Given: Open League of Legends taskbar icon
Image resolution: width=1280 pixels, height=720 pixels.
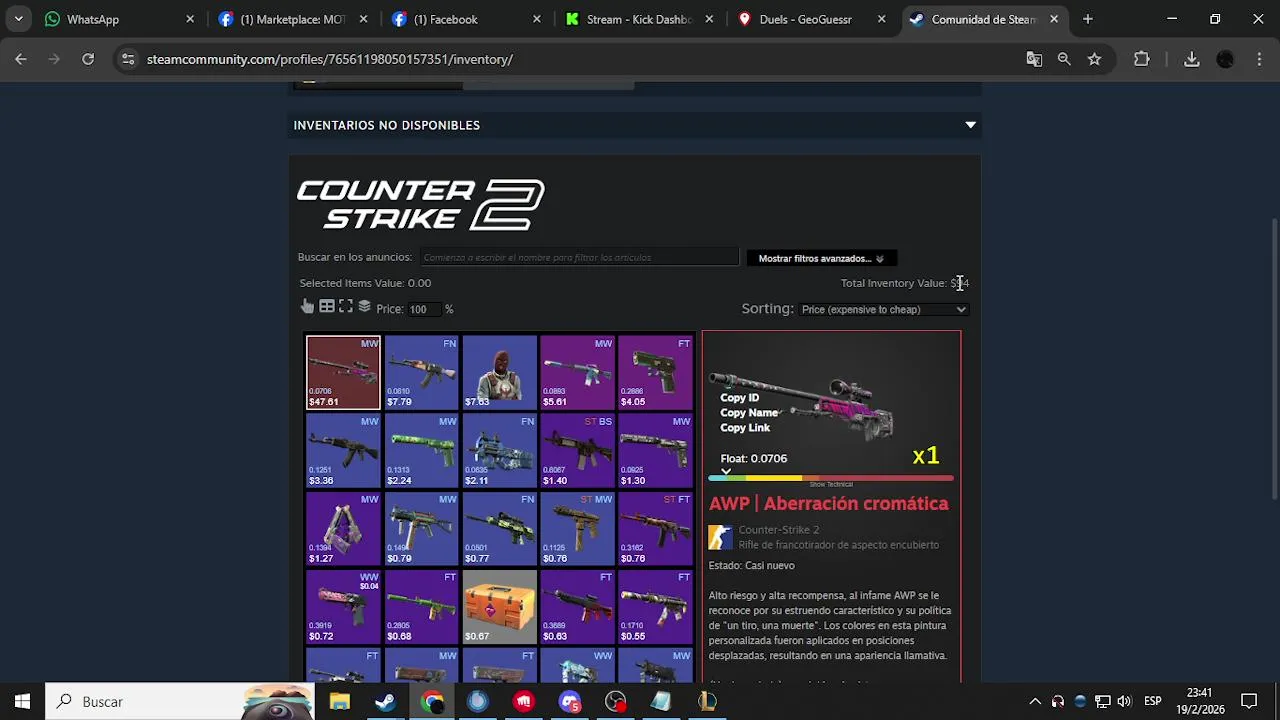Looking at the screenshot, I should (708, 701).
